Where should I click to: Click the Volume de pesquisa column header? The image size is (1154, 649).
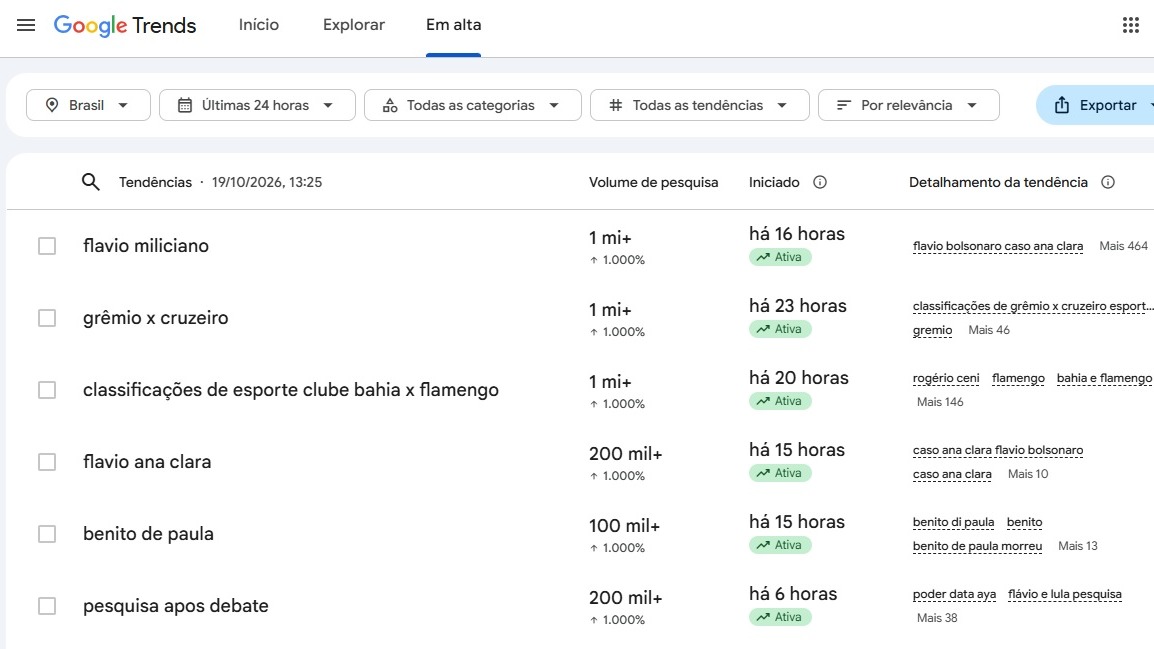(654, 182)
